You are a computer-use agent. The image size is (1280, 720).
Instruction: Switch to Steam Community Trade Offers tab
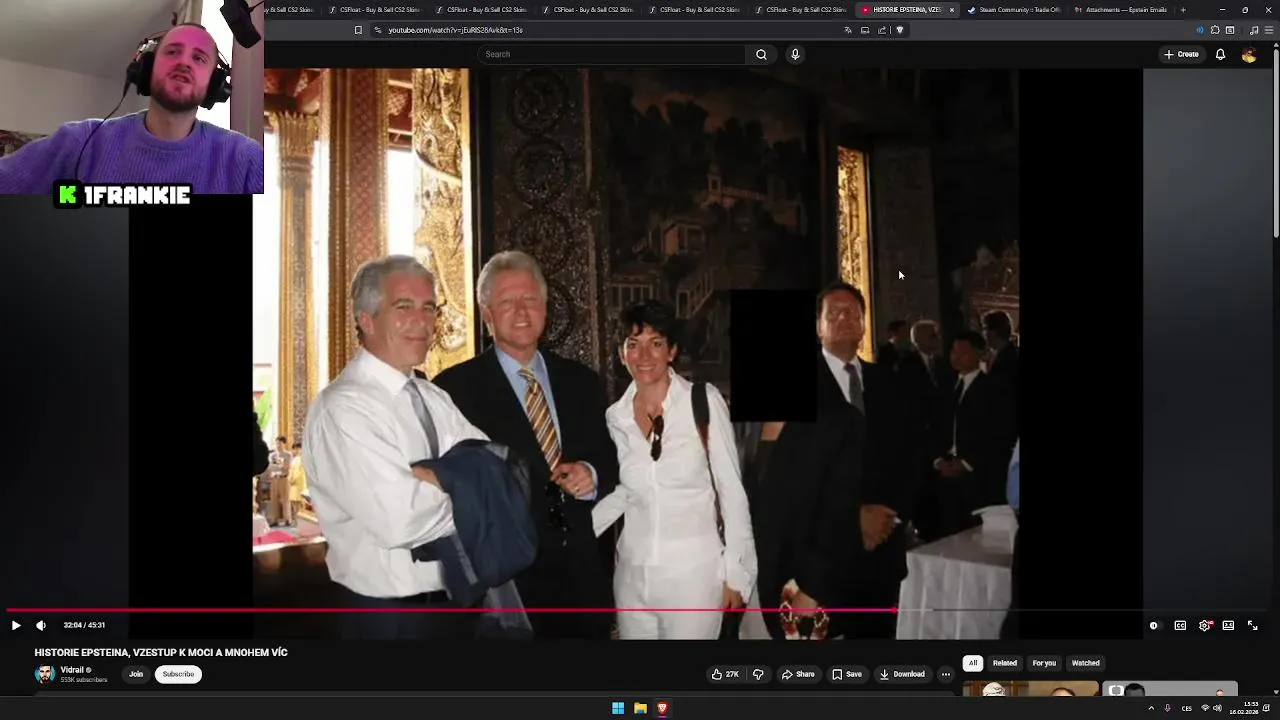coord(1014,10)
